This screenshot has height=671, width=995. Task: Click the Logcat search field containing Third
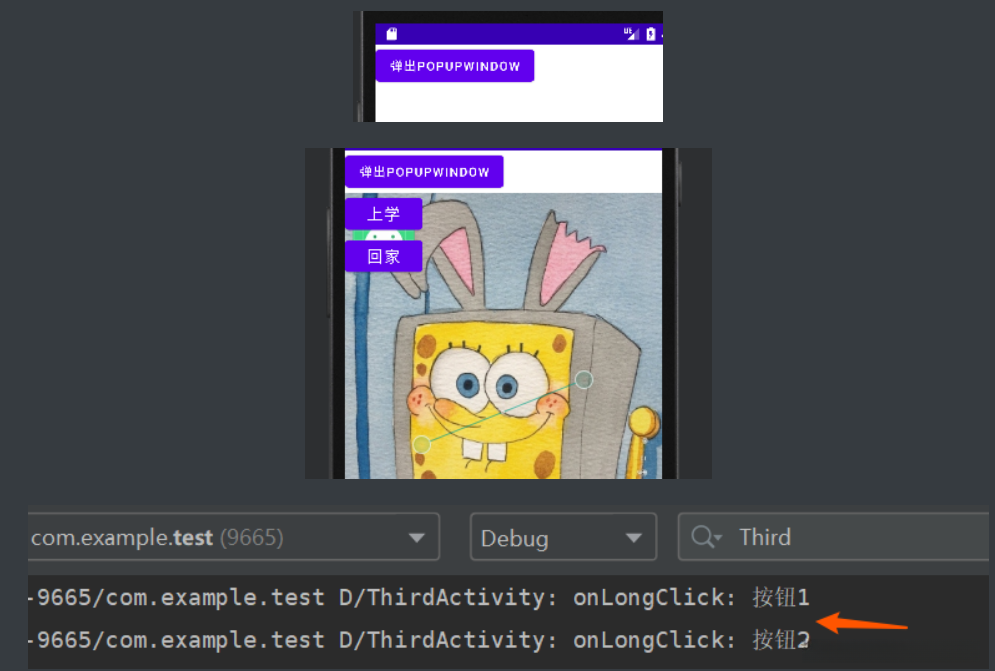[x=833, y=537]
